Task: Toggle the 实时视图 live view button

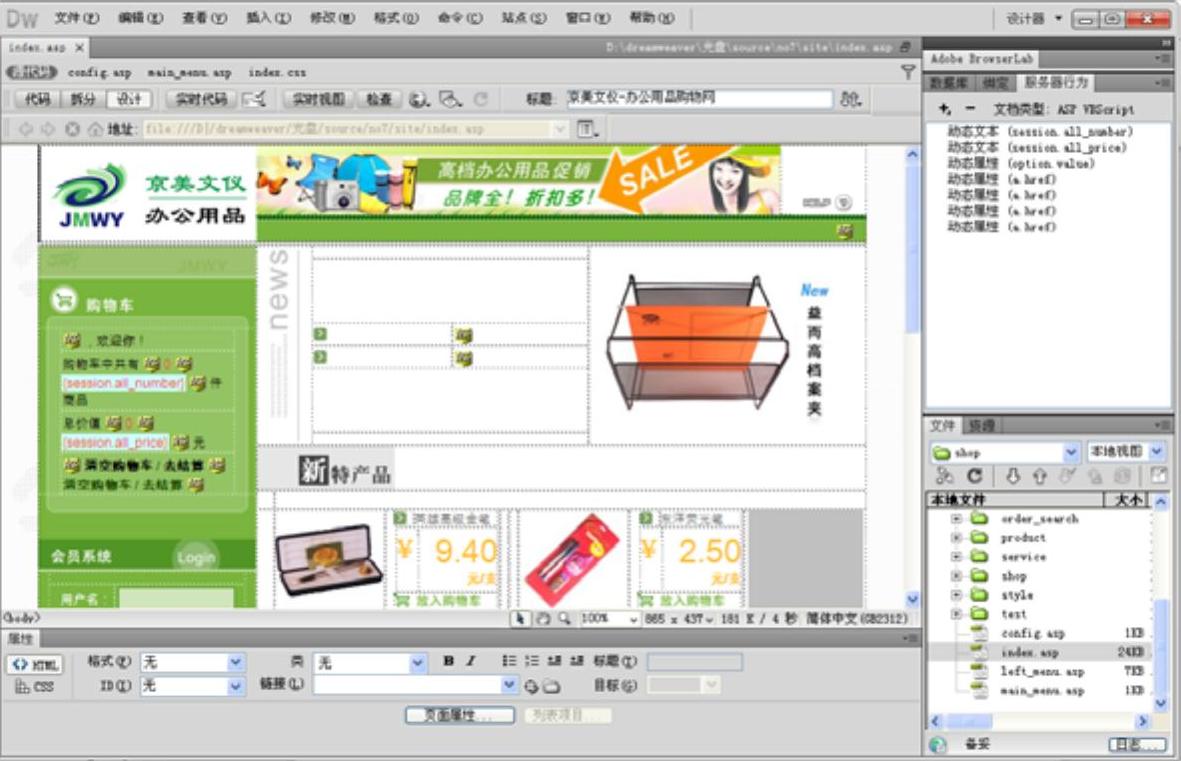Action: pyautogui.click(x=317, y=99)
